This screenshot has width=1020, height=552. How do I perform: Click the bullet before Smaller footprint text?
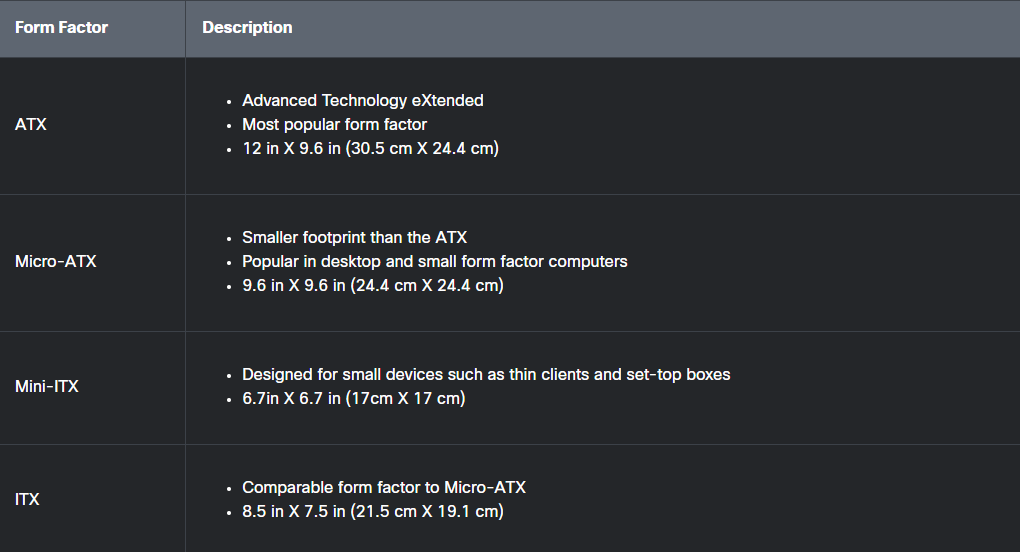click(229, 239)
